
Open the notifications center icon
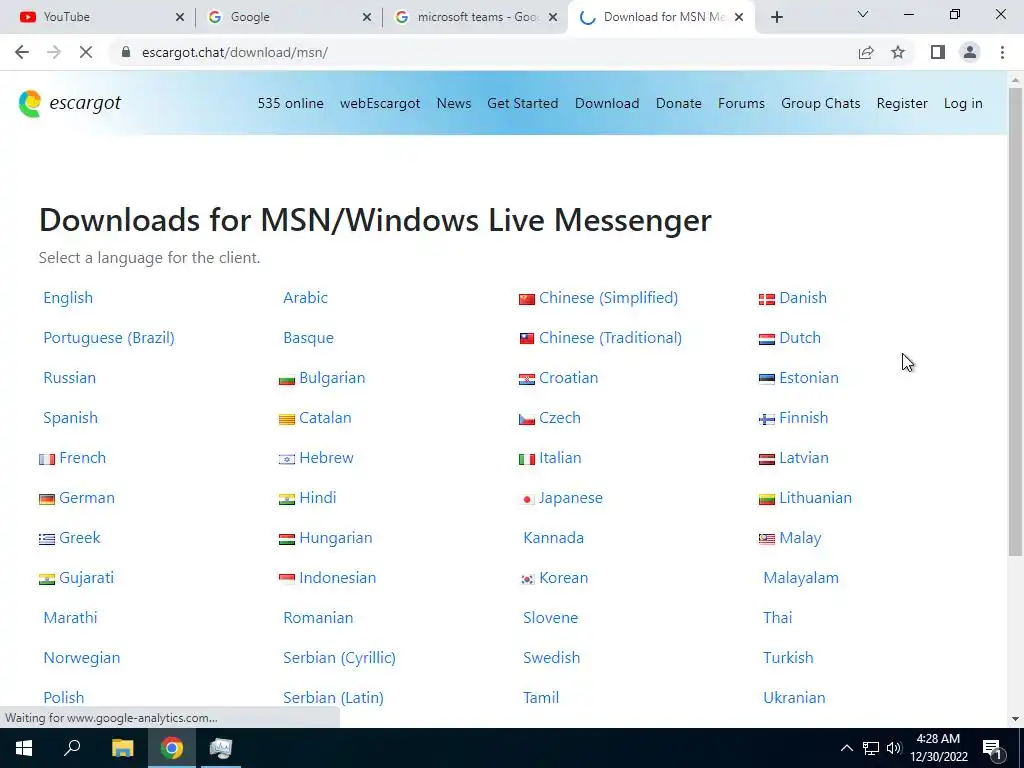point(993,748)
